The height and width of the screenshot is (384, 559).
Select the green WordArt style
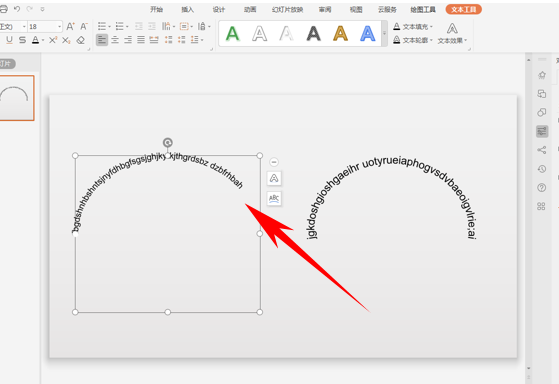coord(232,34)
